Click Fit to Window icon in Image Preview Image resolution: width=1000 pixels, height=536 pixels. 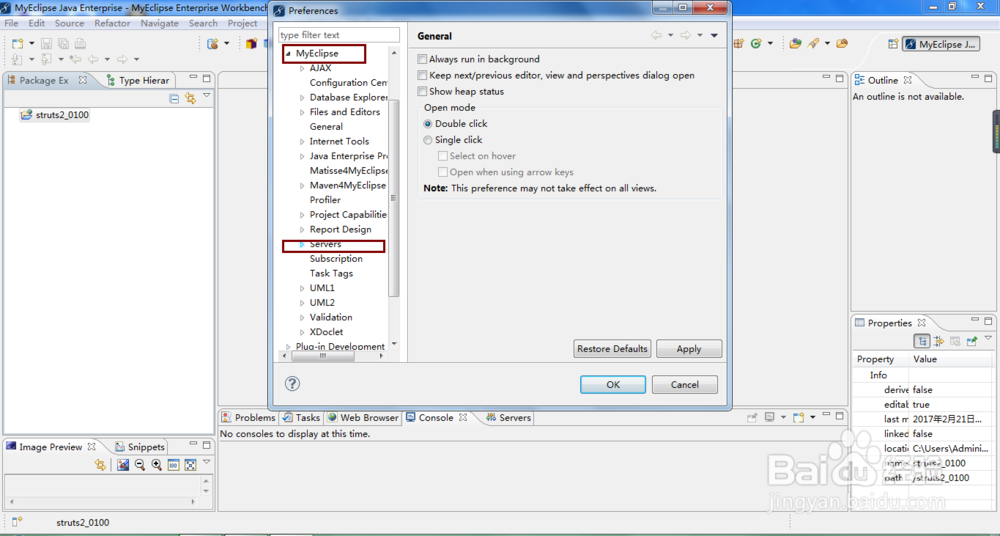tap(190, 465)
